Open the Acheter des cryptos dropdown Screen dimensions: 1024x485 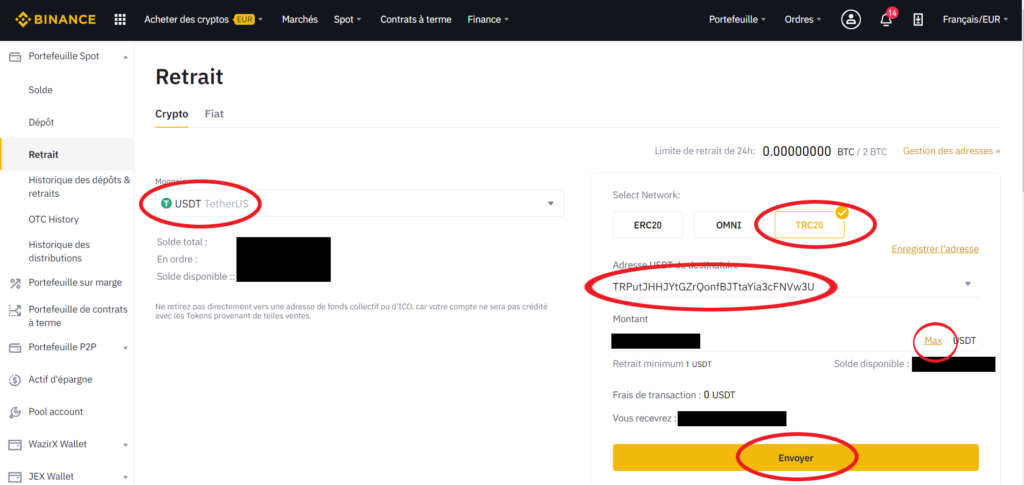[203, 20]
